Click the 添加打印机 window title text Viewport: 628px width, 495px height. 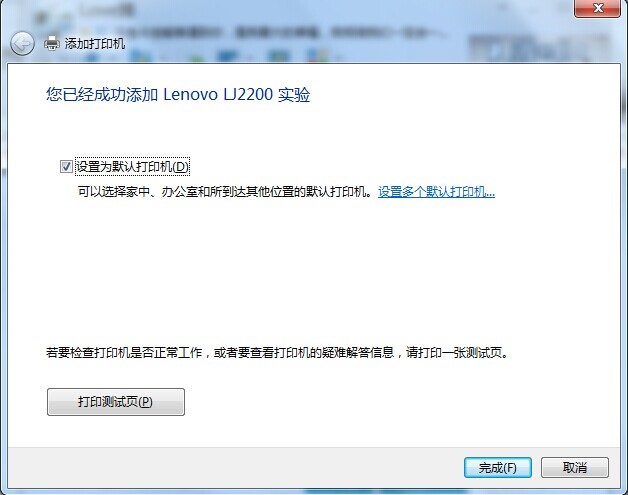95,43
